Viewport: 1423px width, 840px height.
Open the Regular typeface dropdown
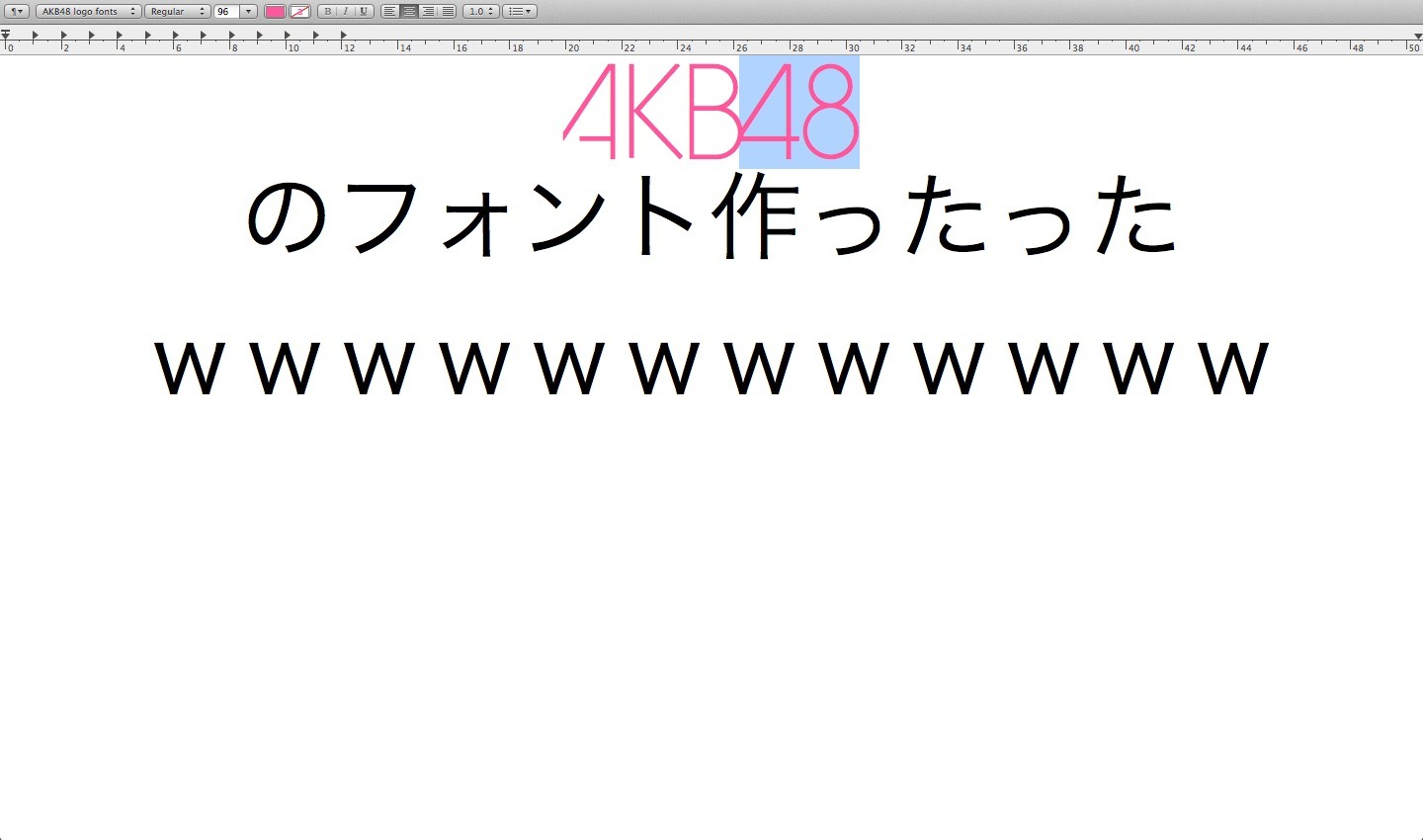[x=177, y=12]
